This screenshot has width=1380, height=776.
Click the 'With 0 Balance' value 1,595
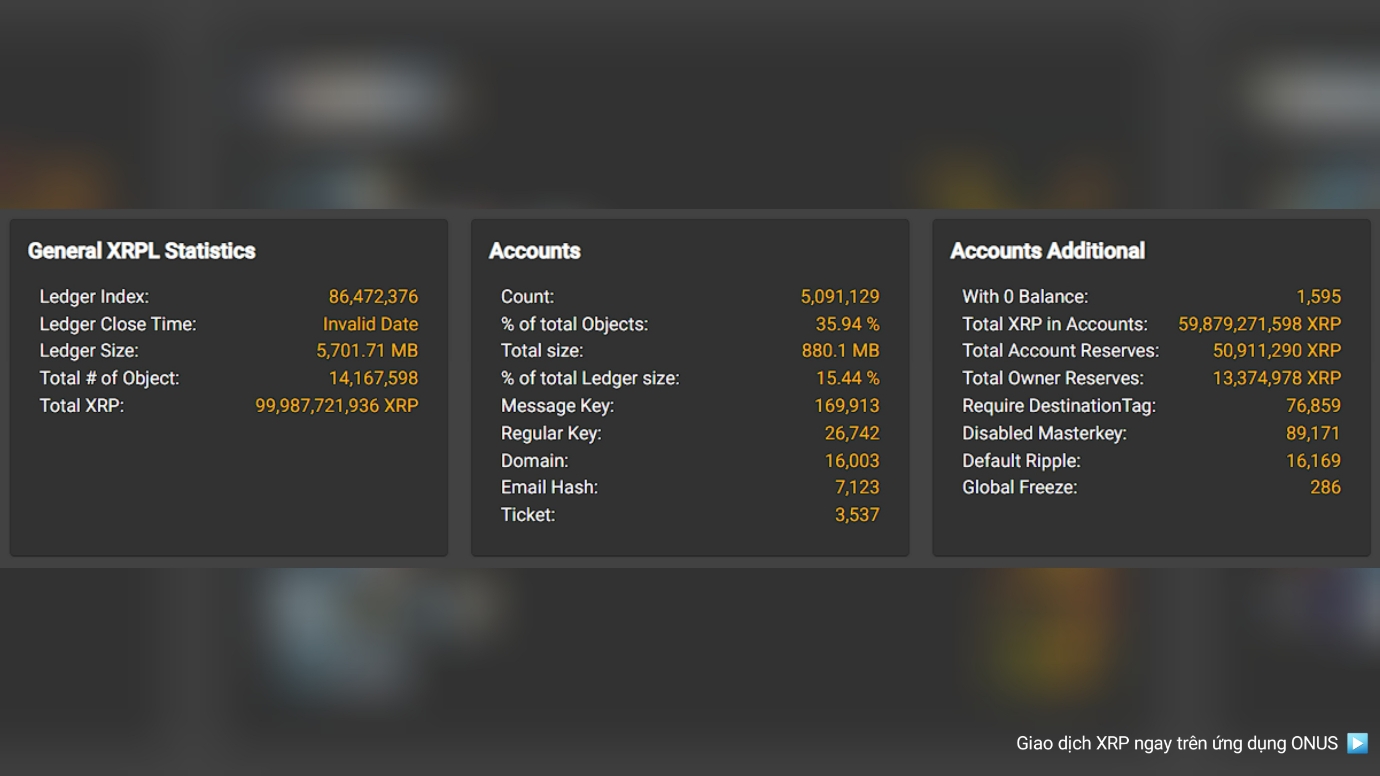1318,297
